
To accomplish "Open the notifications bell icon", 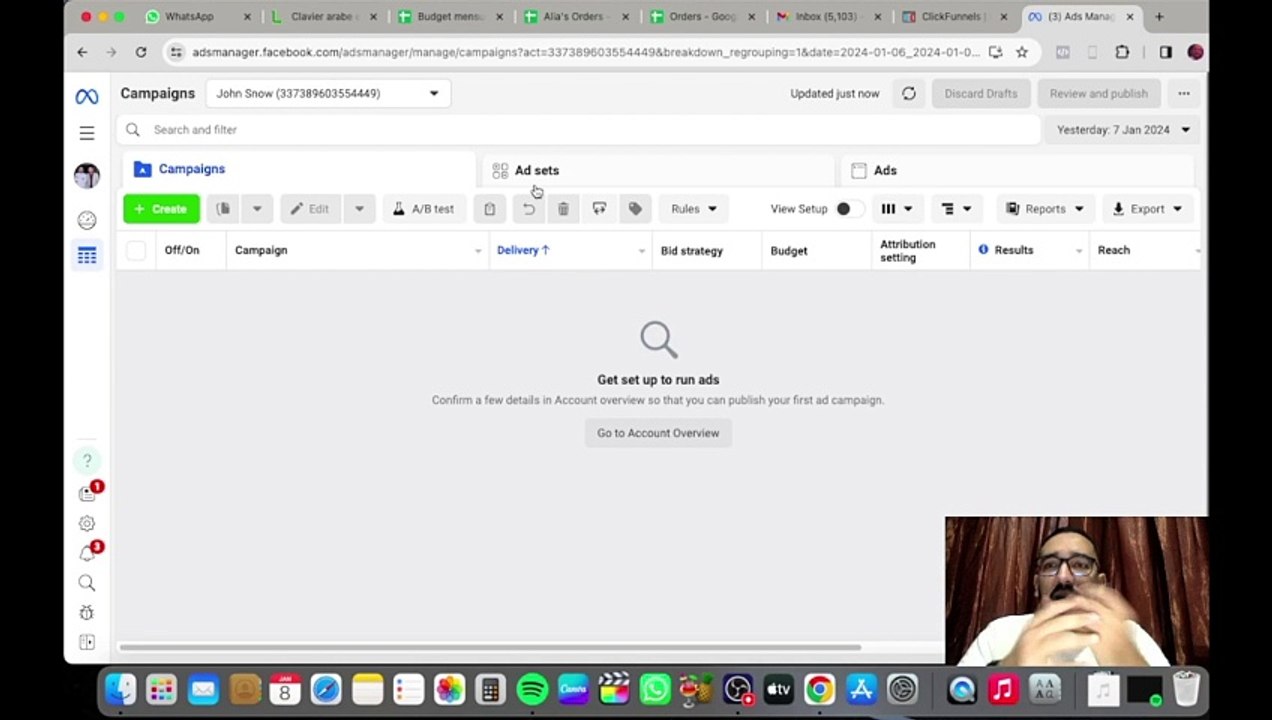I will (x=88, y=553).
